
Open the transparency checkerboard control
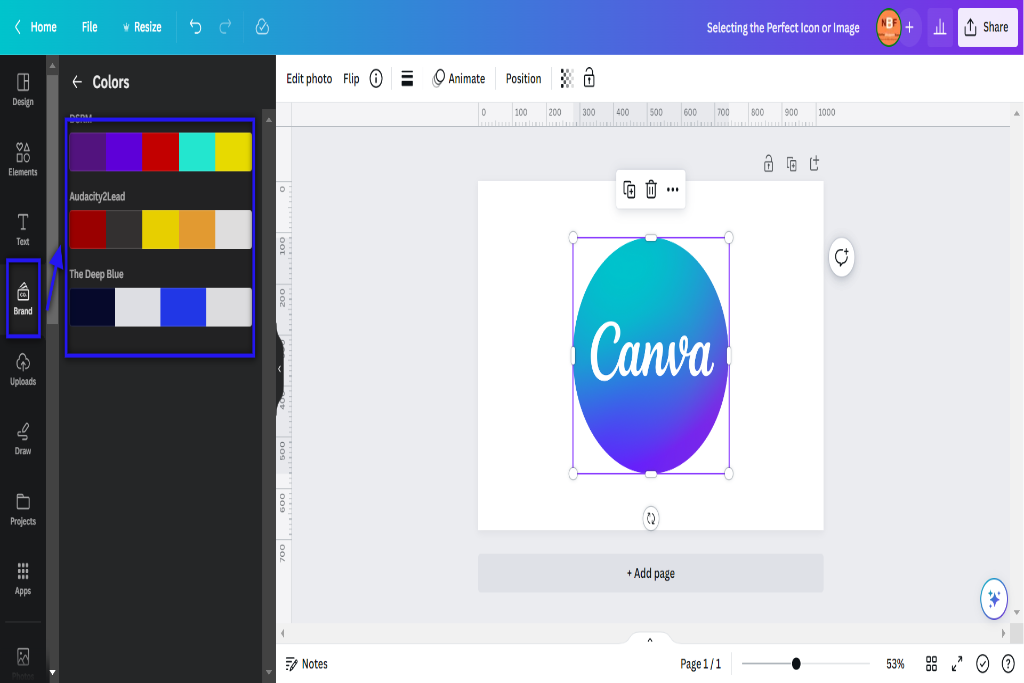[567, 78]
